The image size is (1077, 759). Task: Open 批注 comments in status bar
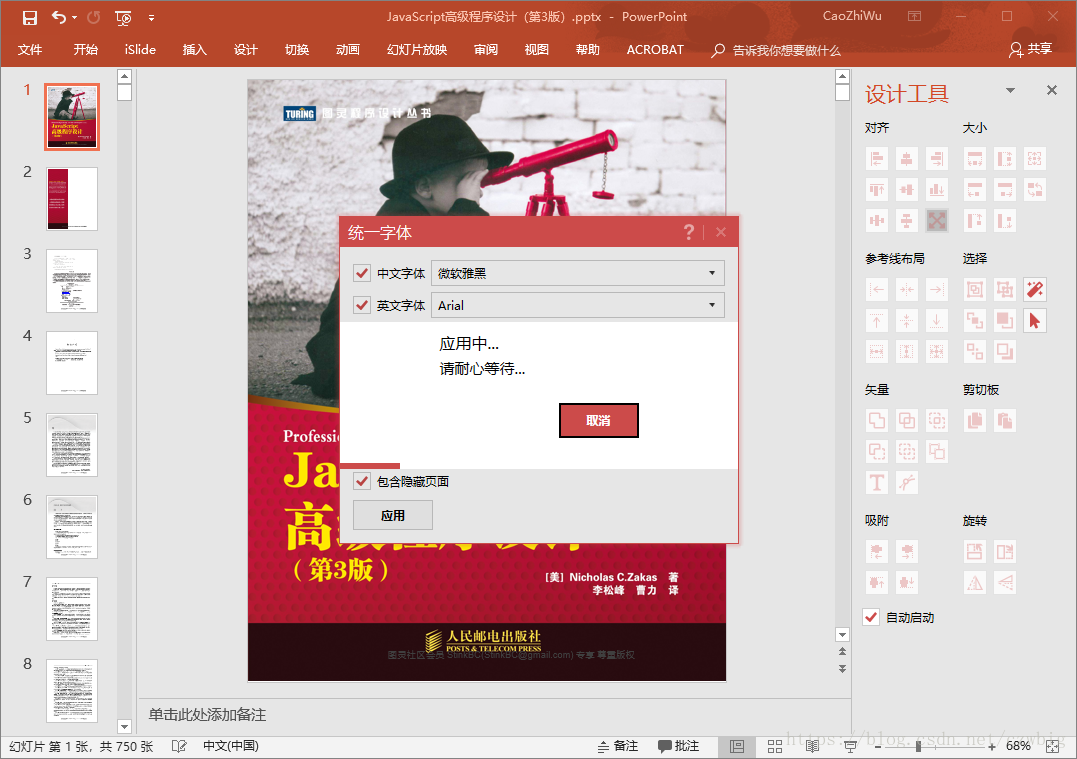pos(678,746)
